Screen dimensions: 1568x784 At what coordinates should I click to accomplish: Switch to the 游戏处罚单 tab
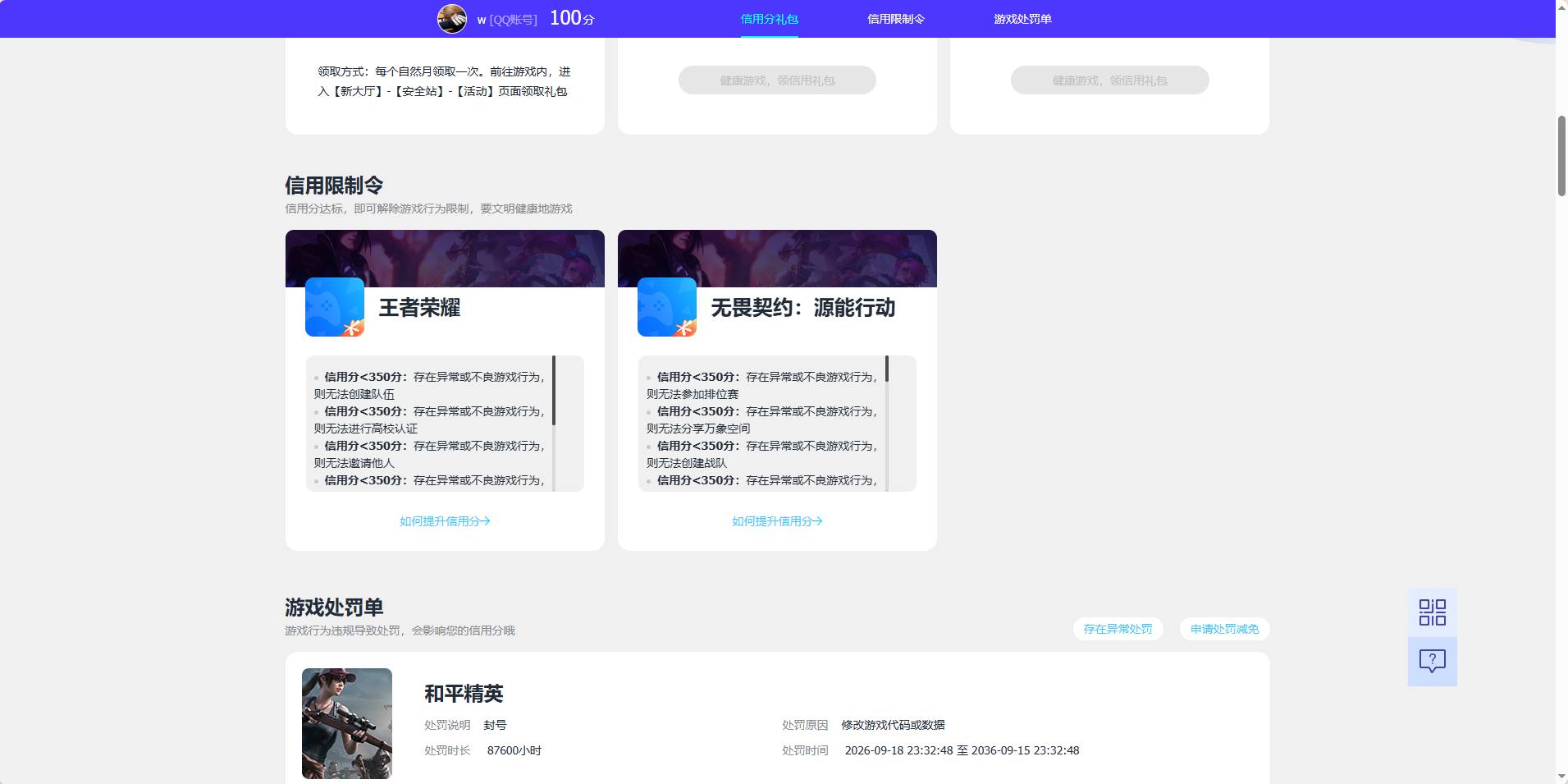coord(1022,19)
